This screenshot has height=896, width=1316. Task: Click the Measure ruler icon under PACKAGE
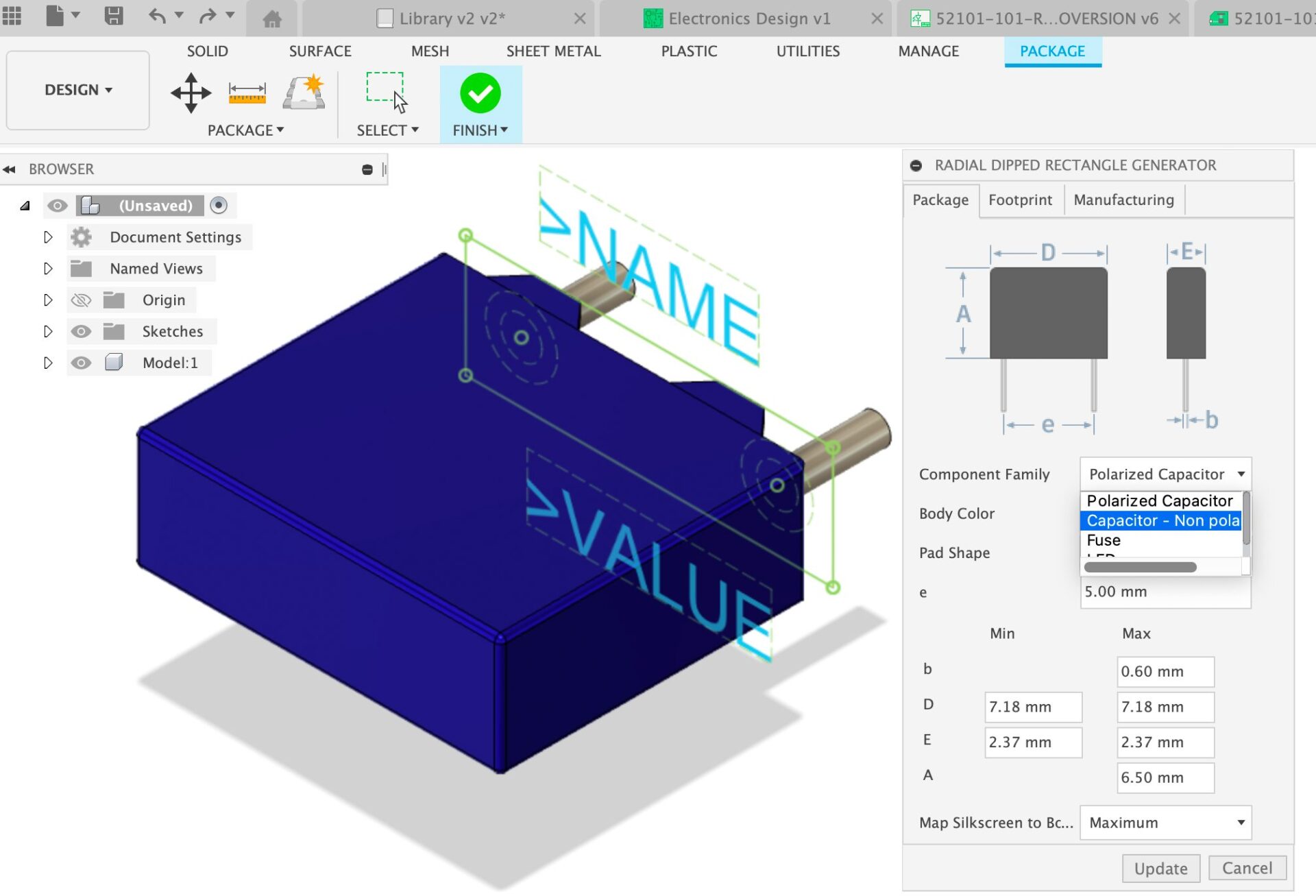click(245, 94)
